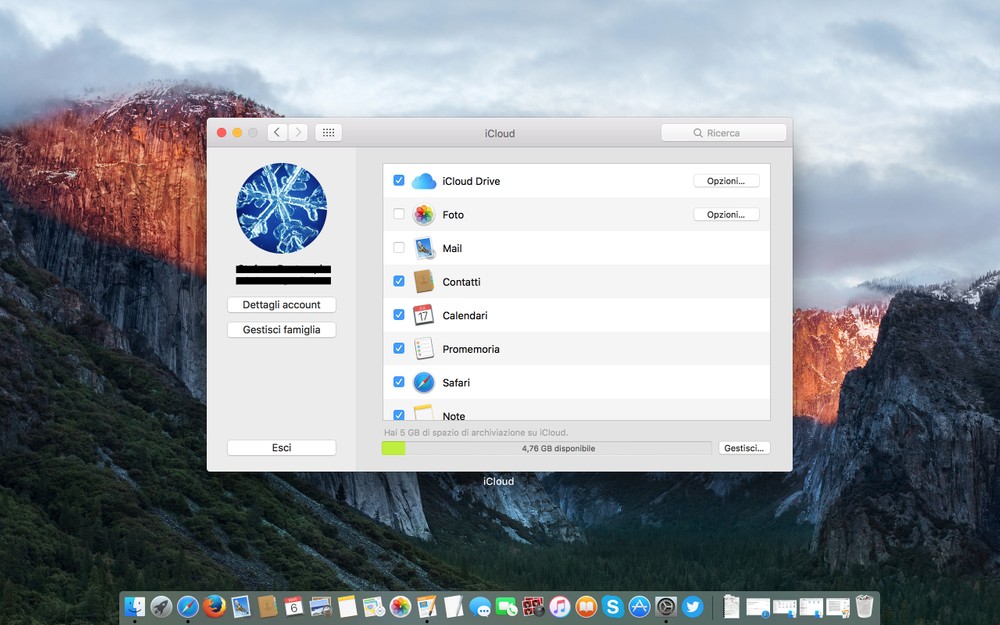Viewport: 1000px width, 625px height.
Task: Click the Calendari icon in service list
Action: 423,315
